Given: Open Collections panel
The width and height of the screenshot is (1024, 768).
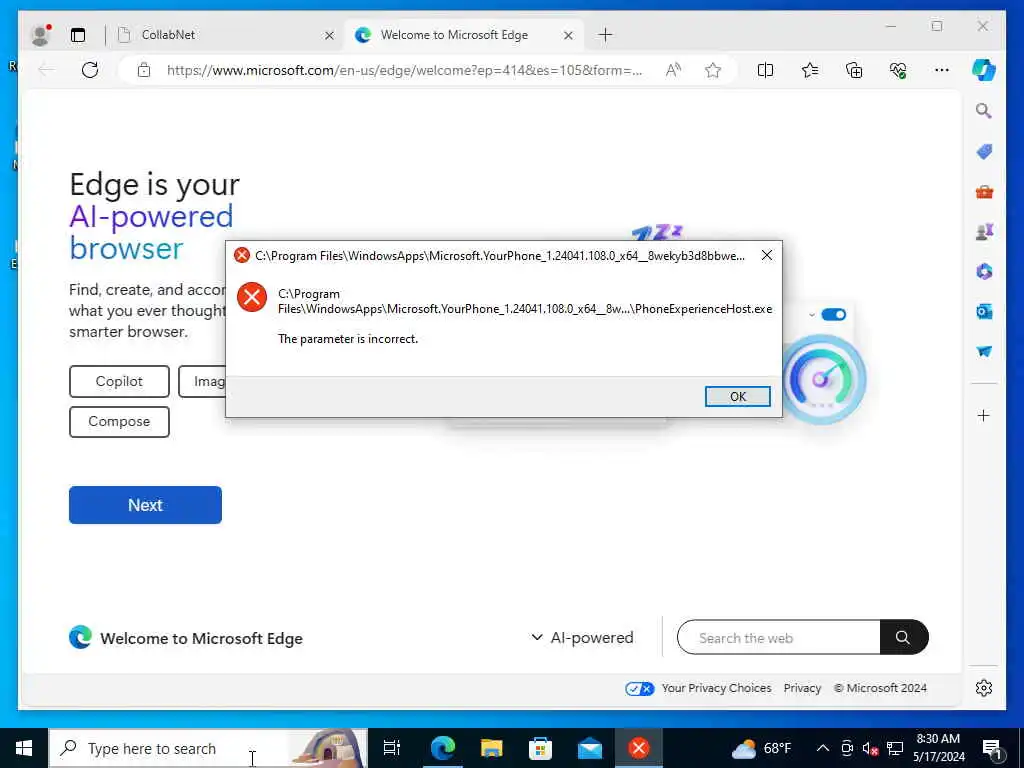Looking at the screenshot, I should click(854, 70).
